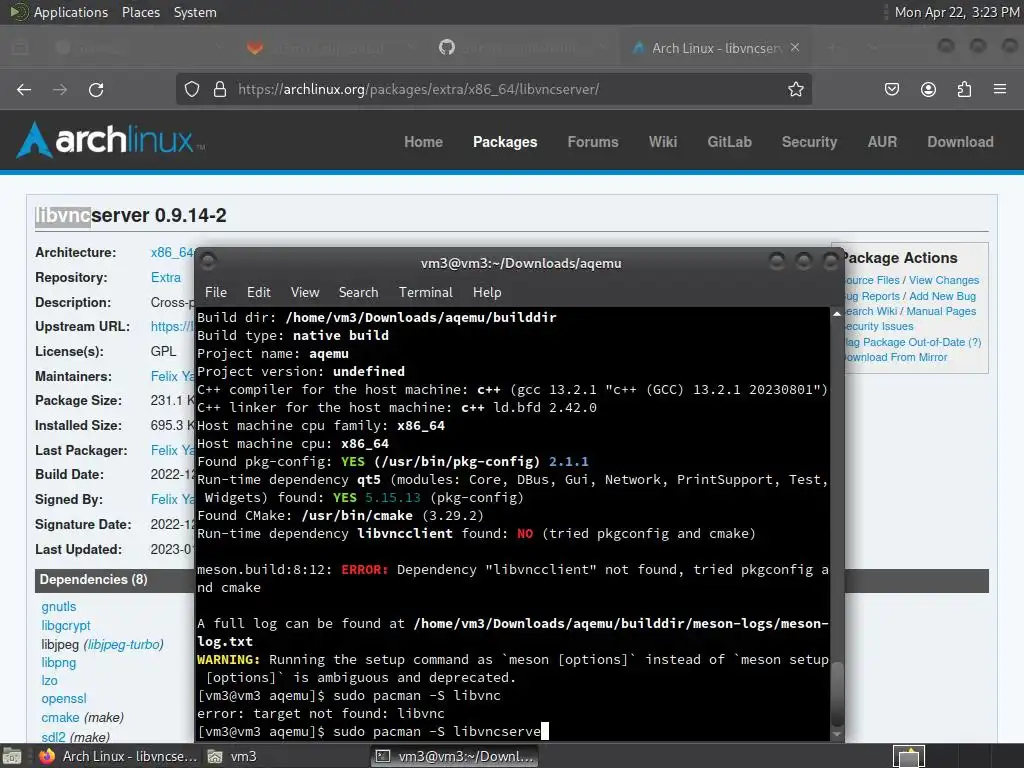Open the terminal View menu

pyautogui.click(x=305, y=293)
